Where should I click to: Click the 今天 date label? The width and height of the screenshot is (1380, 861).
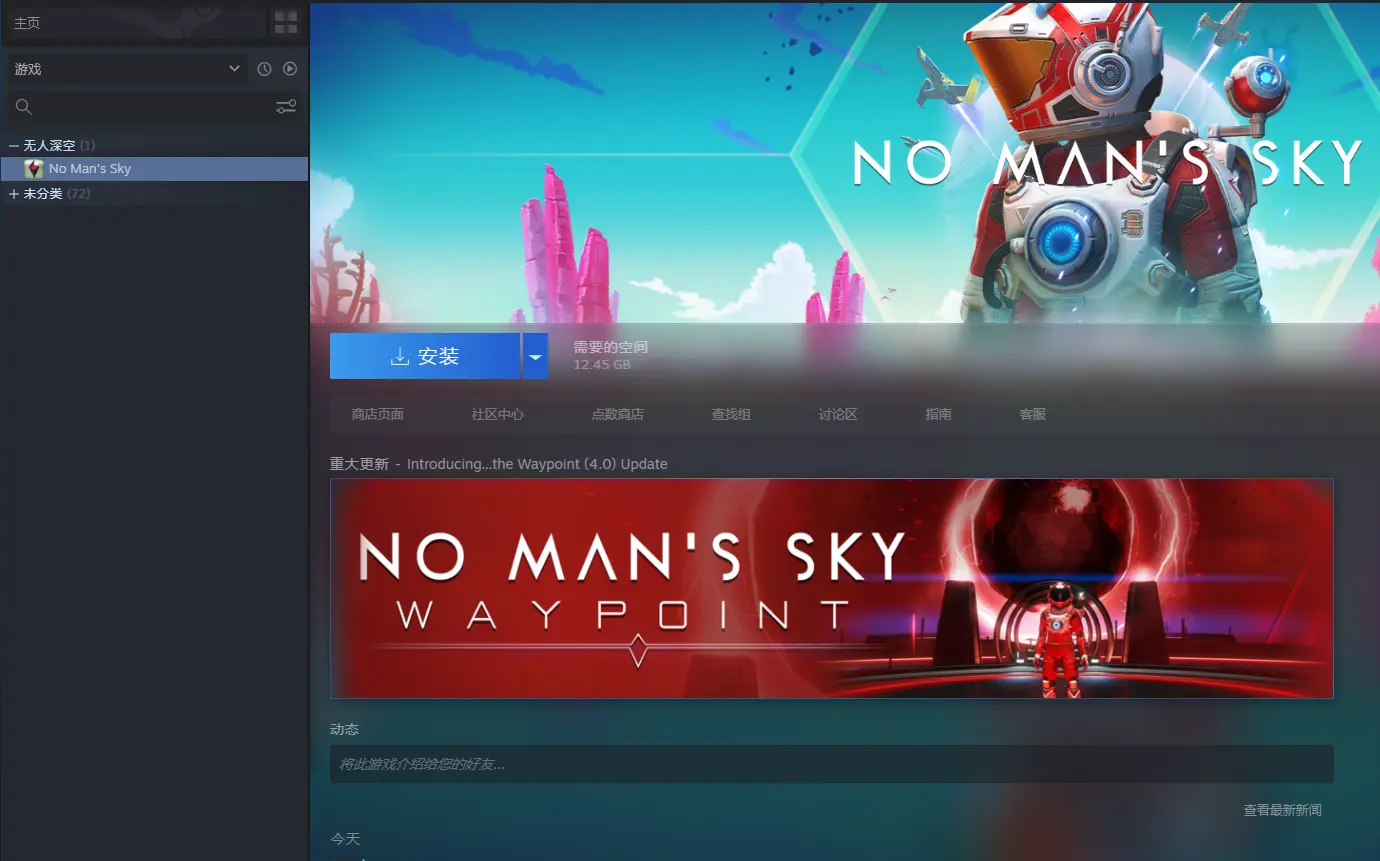click(345, 839)
